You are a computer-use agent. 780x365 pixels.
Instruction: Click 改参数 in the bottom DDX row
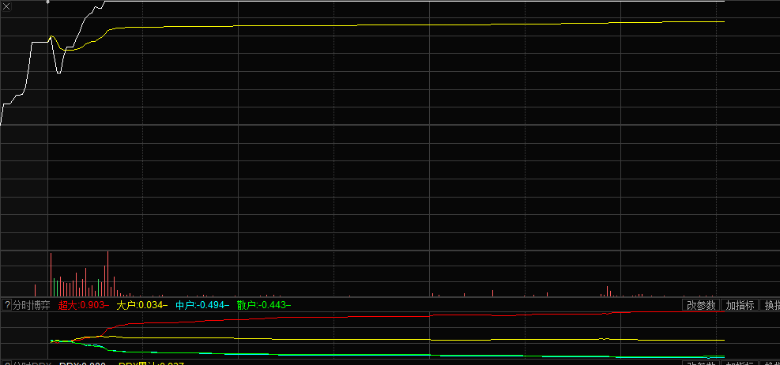pos(701,363)
